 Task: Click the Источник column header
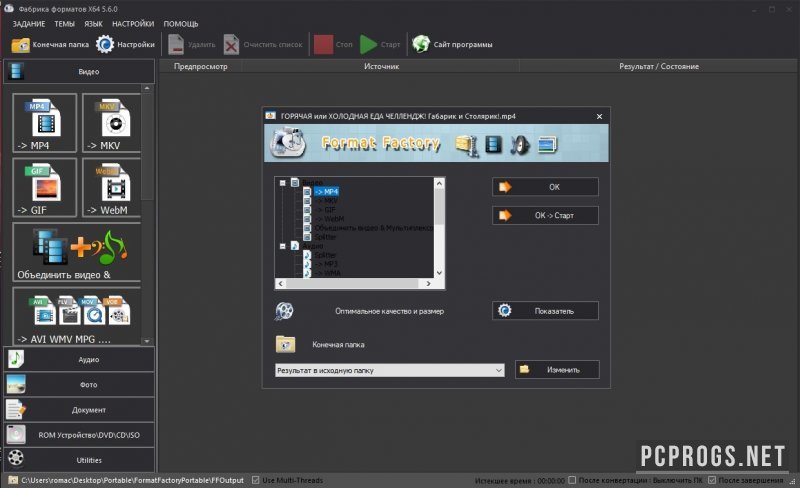(x=381, y=66)
